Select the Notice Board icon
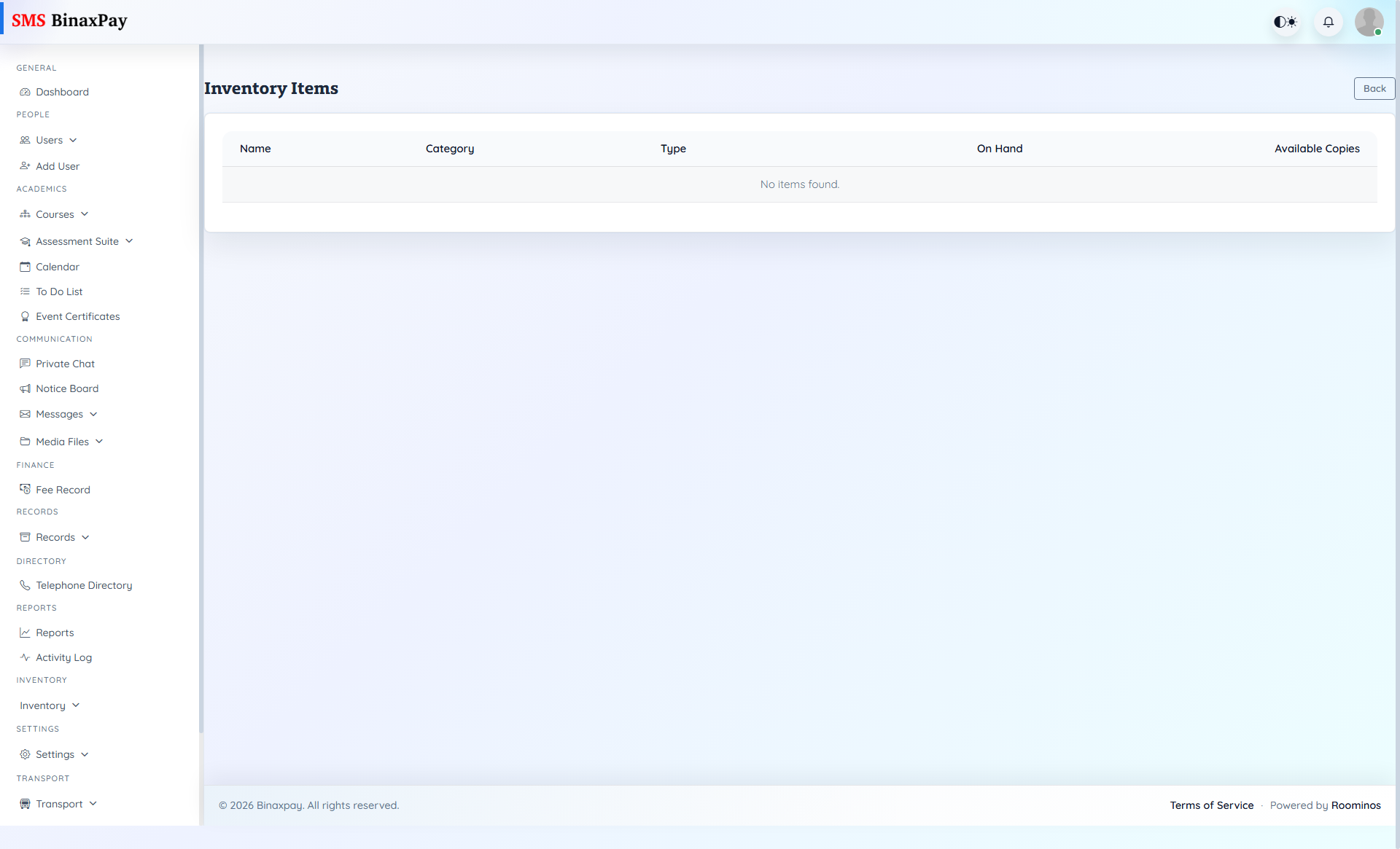The width and height of the screenshot is (1400, 849). (26, 388)
